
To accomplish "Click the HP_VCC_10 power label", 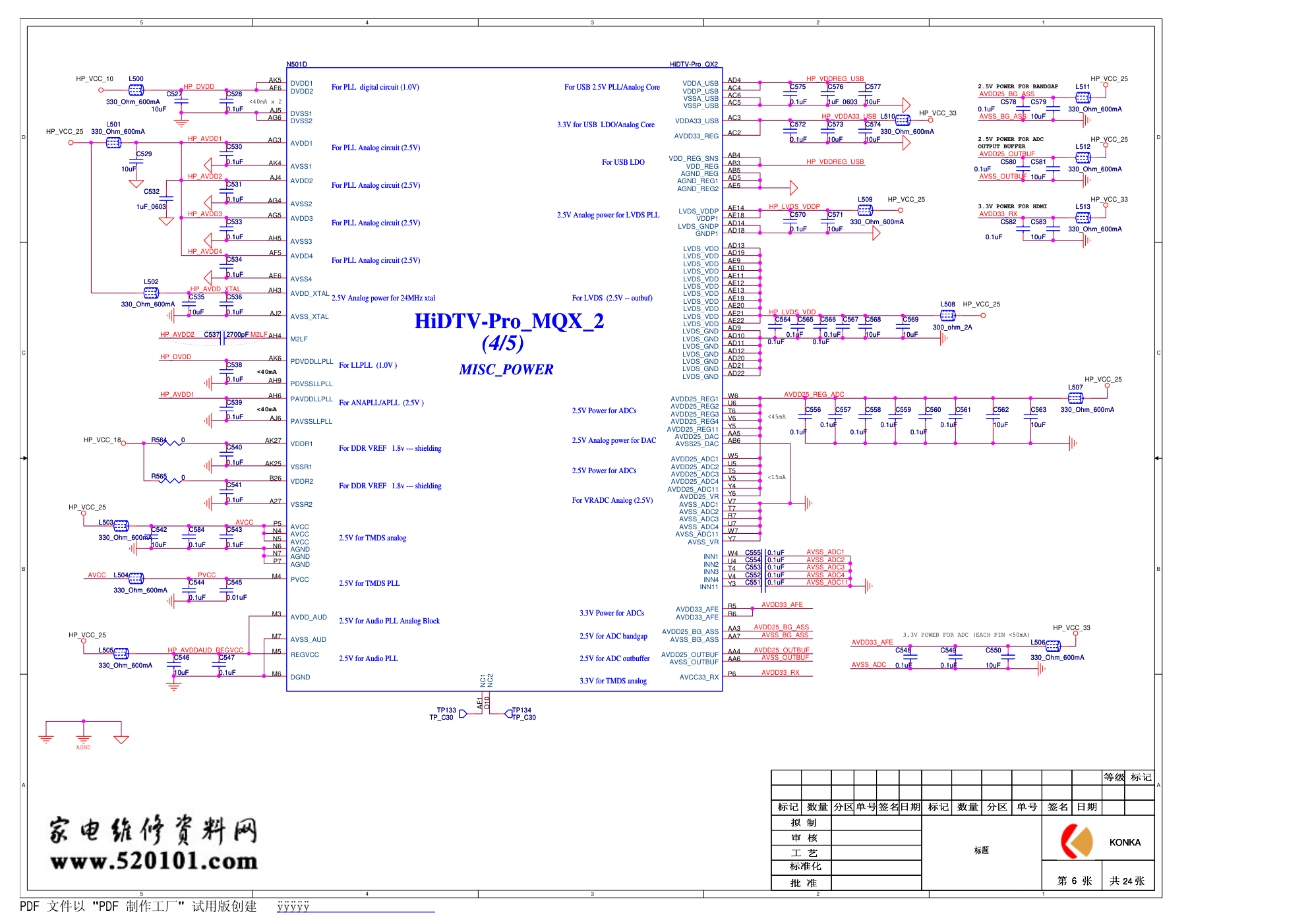I will point(94,78).
